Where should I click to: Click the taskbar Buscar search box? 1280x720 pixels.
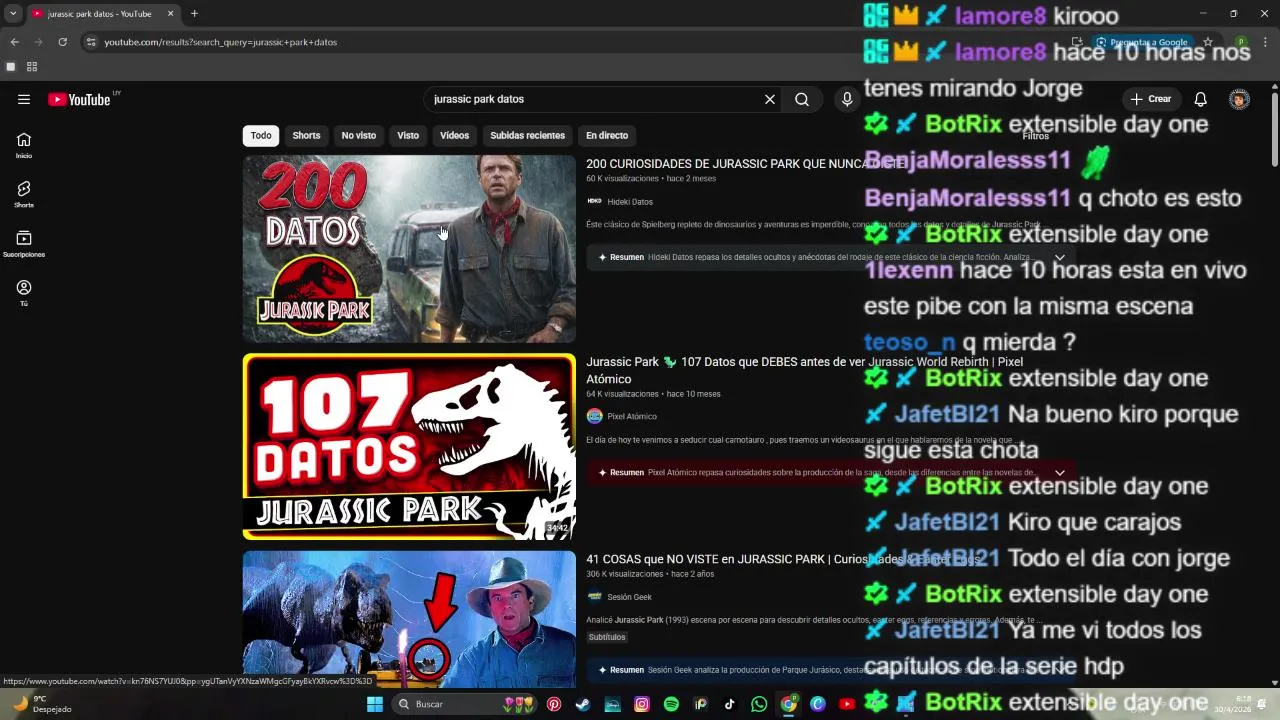coord(465,704)
